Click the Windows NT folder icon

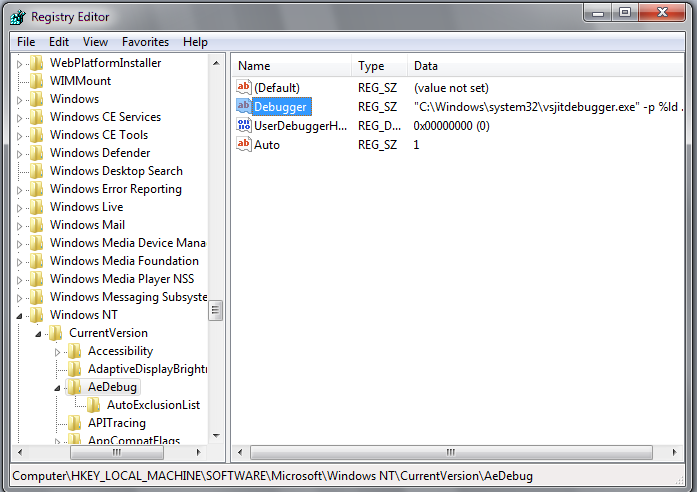(36, 315)
